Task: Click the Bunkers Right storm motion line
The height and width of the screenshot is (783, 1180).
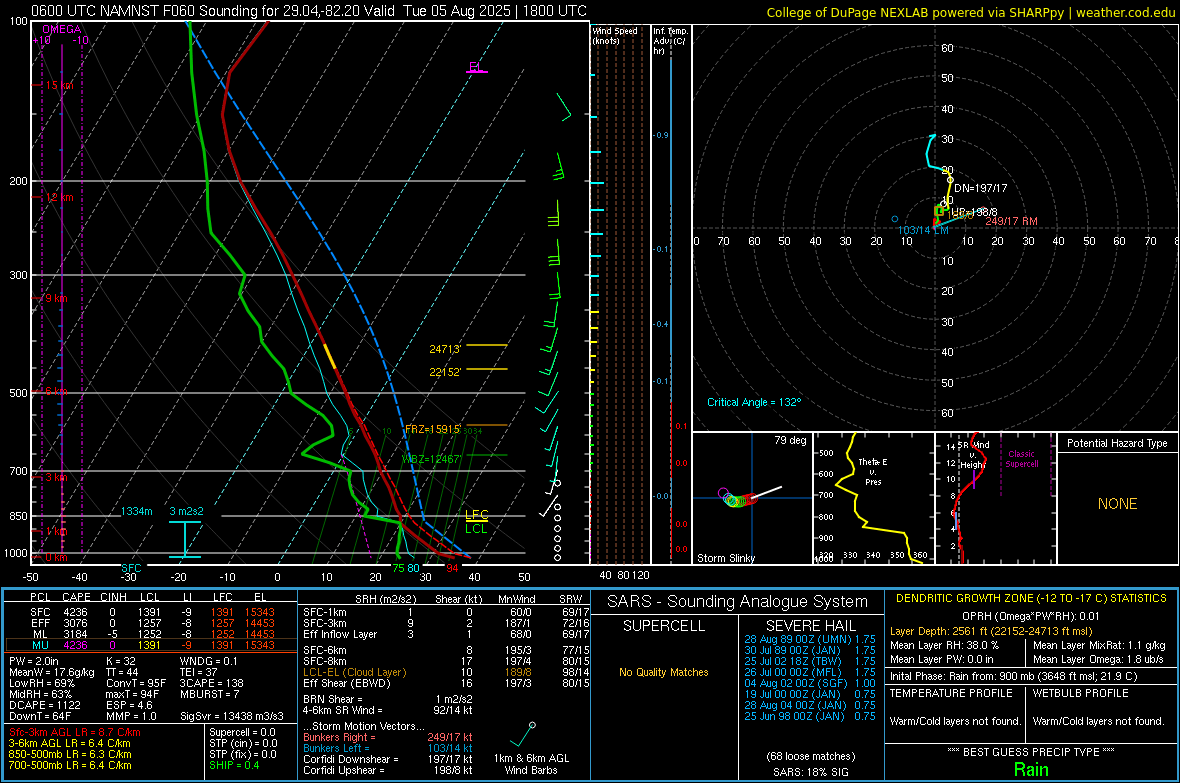Action: (388, 737)
